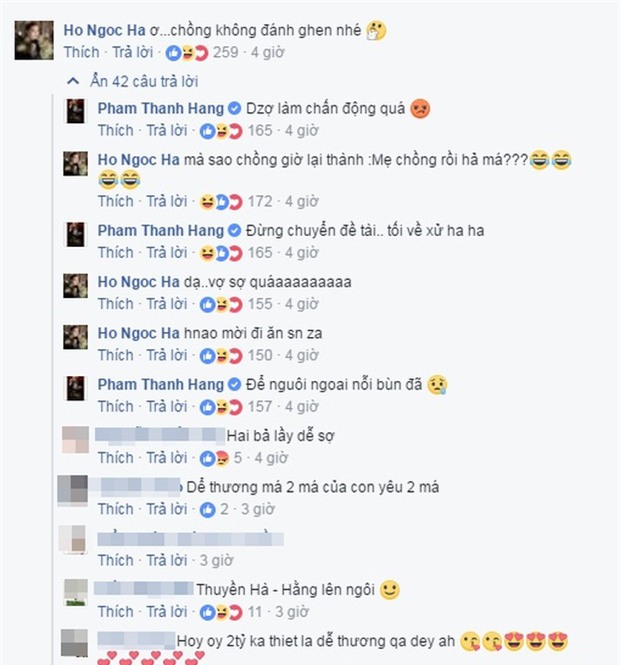The width and height of the screenshot is (620, 665).
Task: Like Ho Ngoc Ha's 'chồng không đánh ghen' comment
Action: [81, 53]
